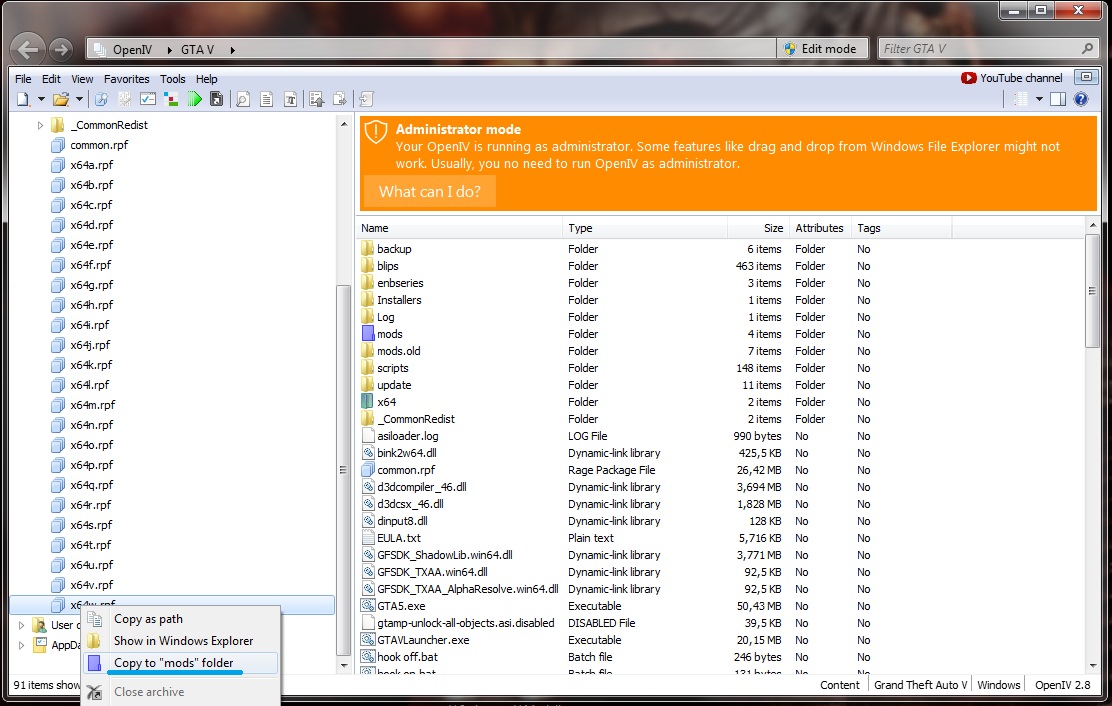Click the search page toolbar icon

(x=243, y=99)
